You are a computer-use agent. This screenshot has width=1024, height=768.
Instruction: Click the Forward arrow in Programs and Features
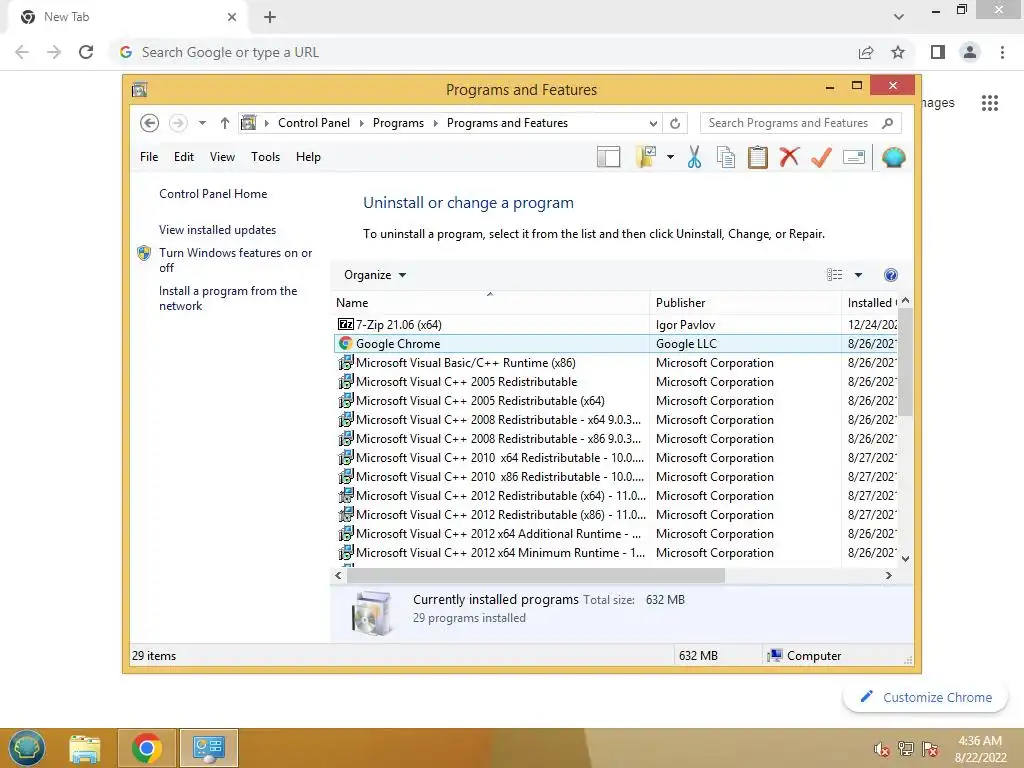(178, 123)
